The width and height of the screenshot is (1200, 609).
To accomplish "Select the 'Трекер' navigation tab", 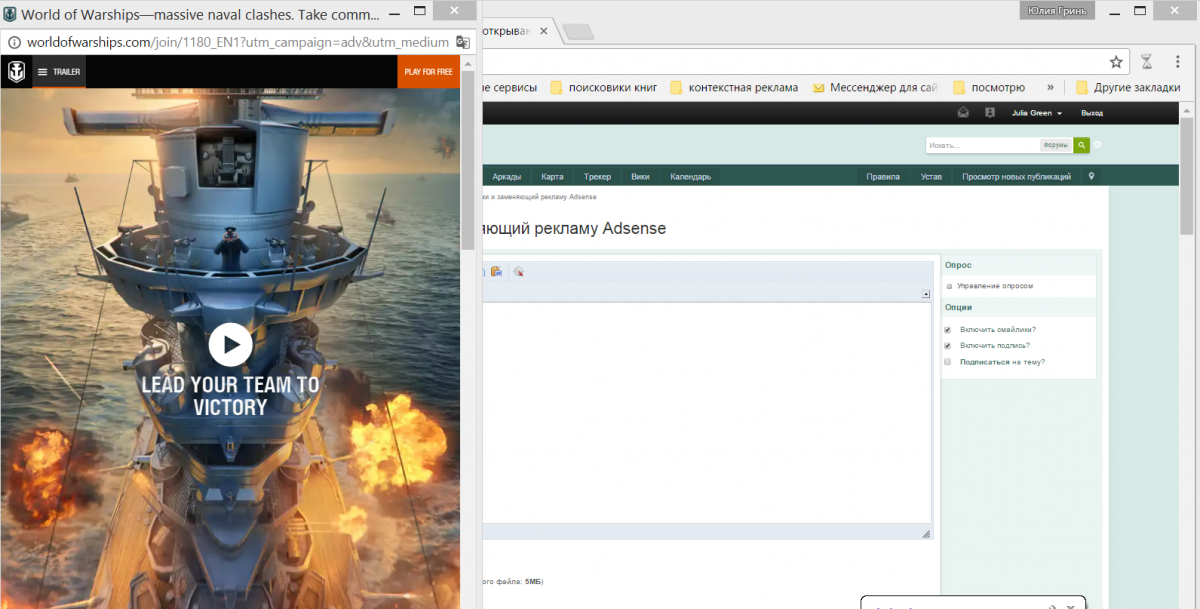I will (x=597, y=177).
